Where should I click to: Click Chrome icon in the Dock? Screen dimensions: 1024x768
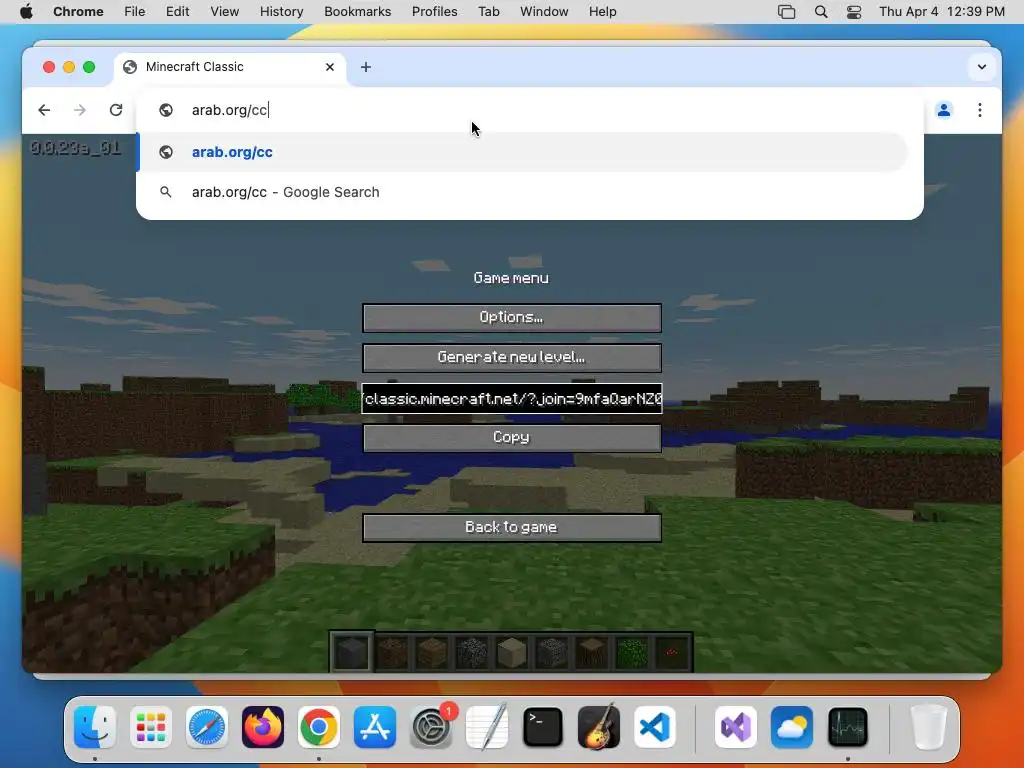pyautogui.click(x=319, y=727)
